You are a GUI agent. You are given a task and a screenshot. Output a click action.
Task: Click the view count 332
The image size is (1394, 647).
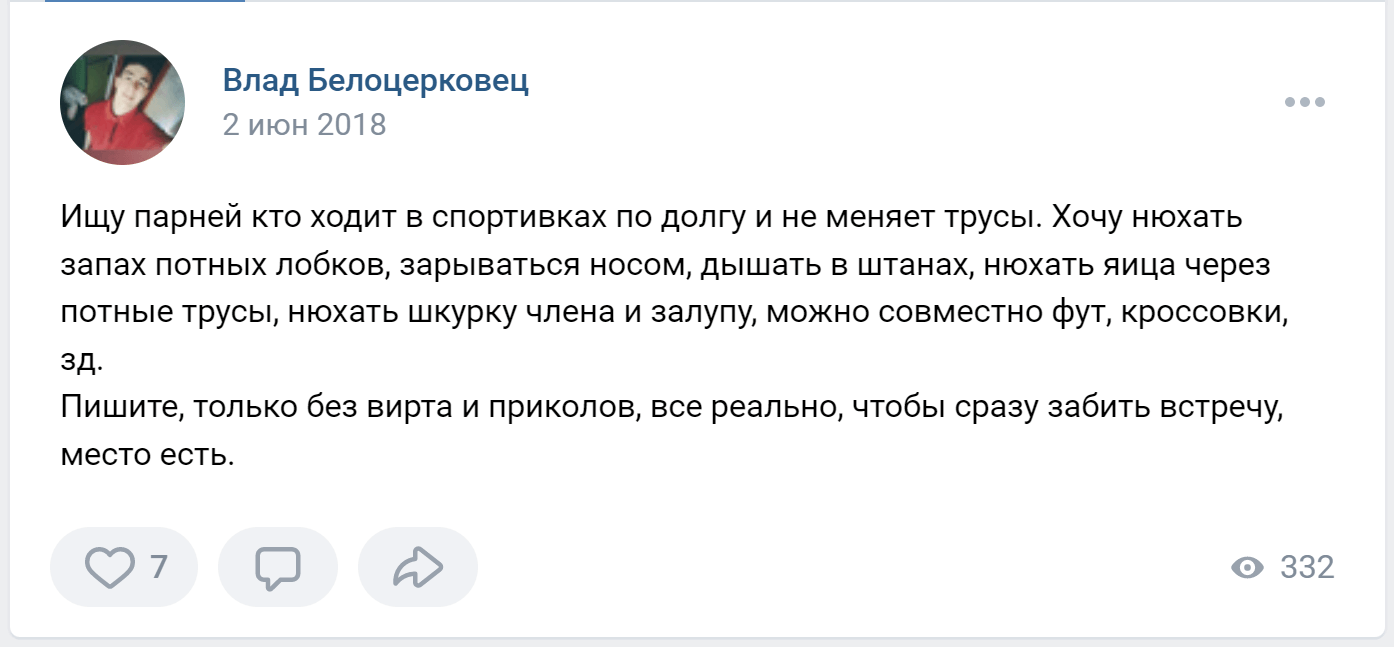tap(1307, 568)
